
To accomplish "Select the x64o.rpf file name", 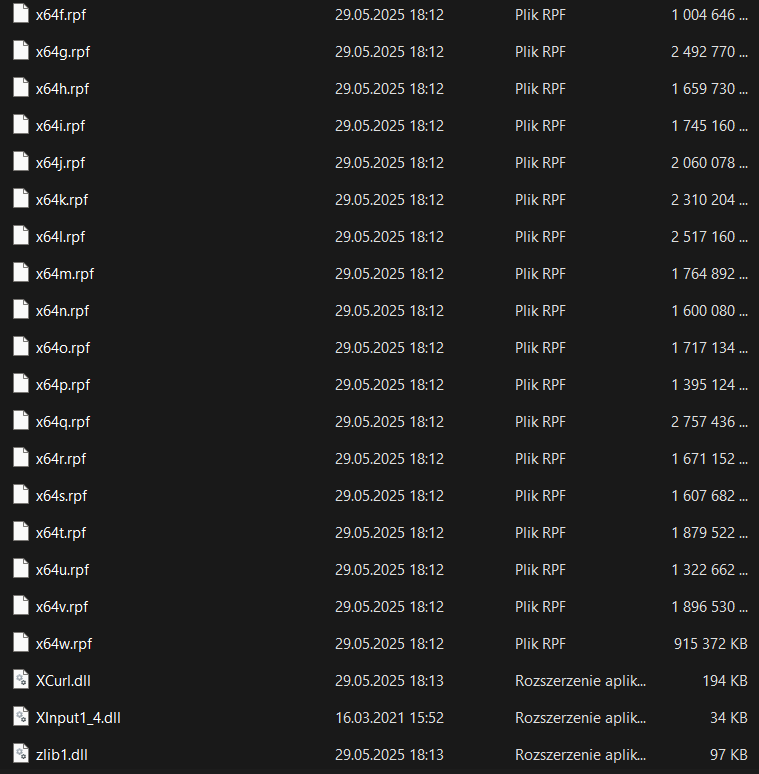I will (62, 347).
